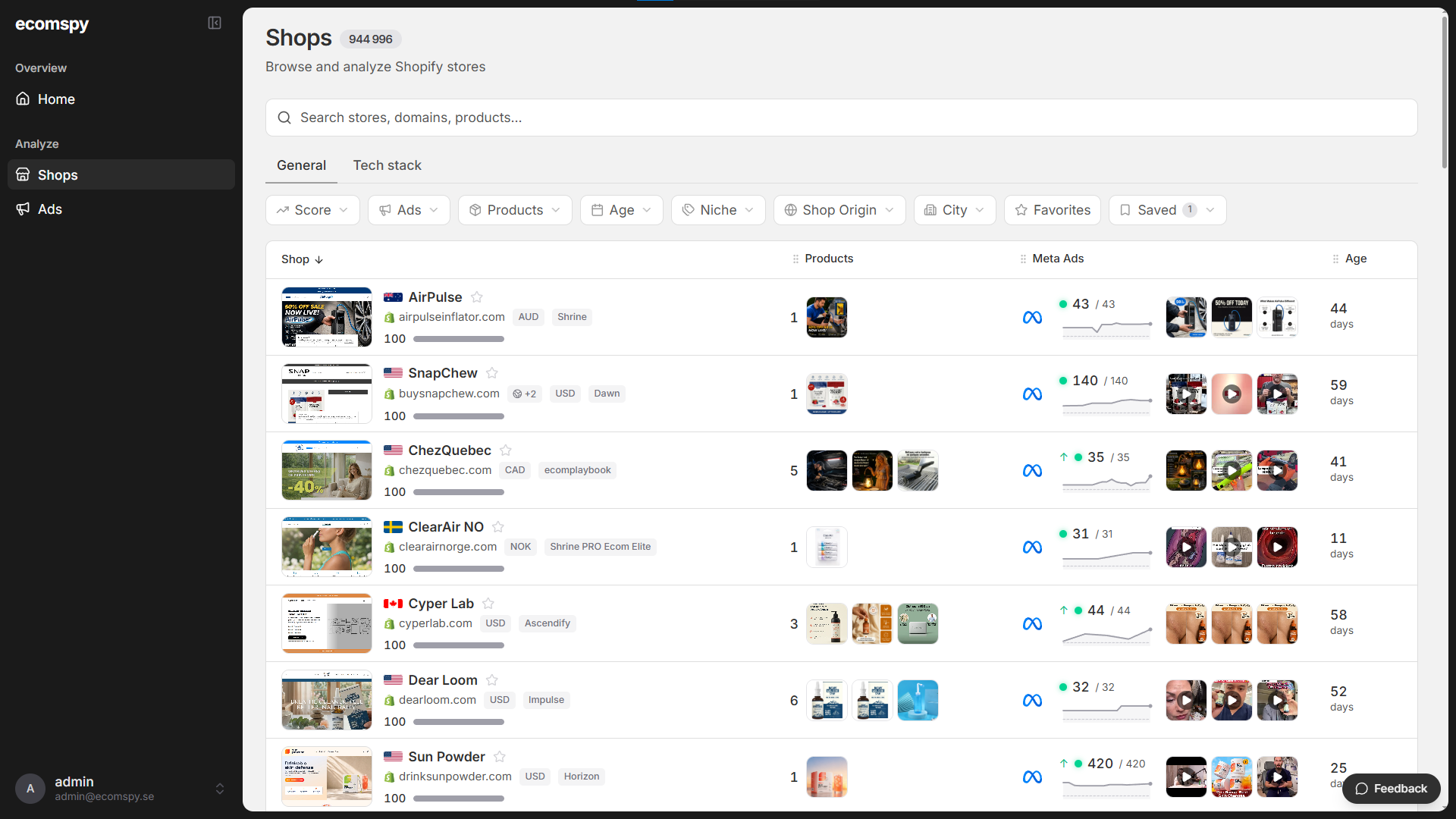
Task: Toggle the Sun Powder favorite star
Action: (x=500, y=757)
